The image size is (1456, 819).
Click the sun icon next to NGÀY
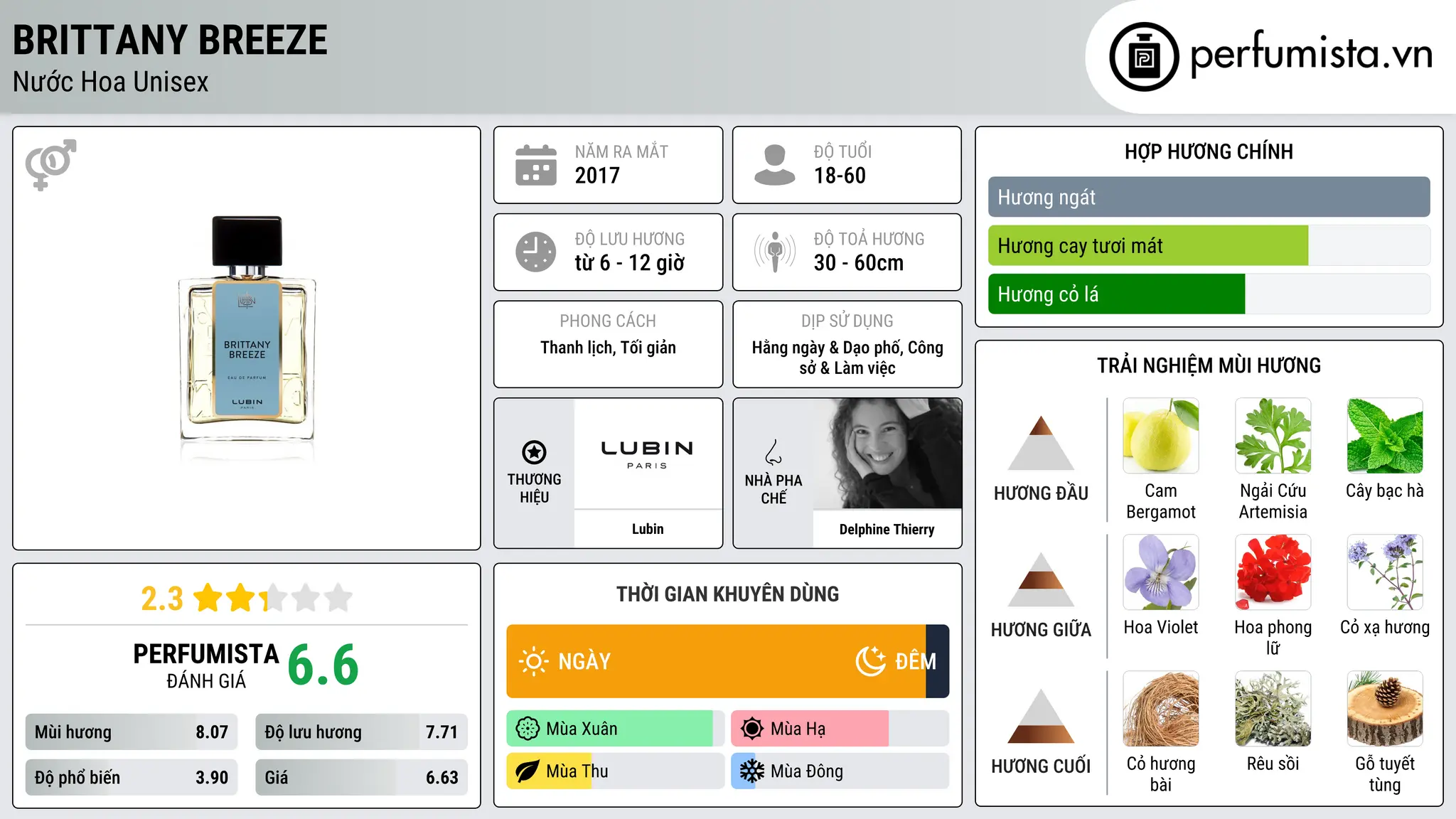point(534,661)
